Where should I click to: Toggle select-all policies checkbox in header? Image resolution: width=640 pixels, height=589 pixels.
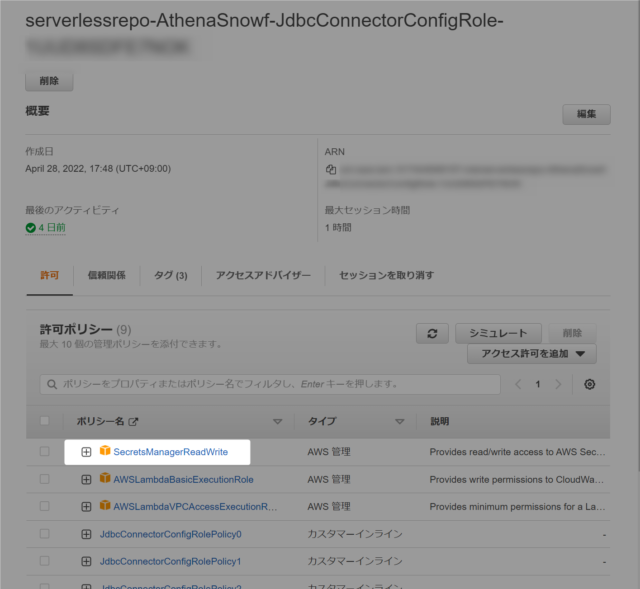pos(44,421)
